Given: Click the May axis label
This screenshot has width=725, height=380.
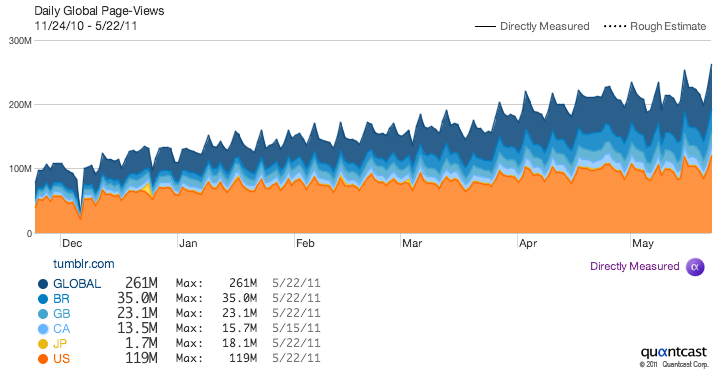Looking at the screenshot, I should [643, 244].
